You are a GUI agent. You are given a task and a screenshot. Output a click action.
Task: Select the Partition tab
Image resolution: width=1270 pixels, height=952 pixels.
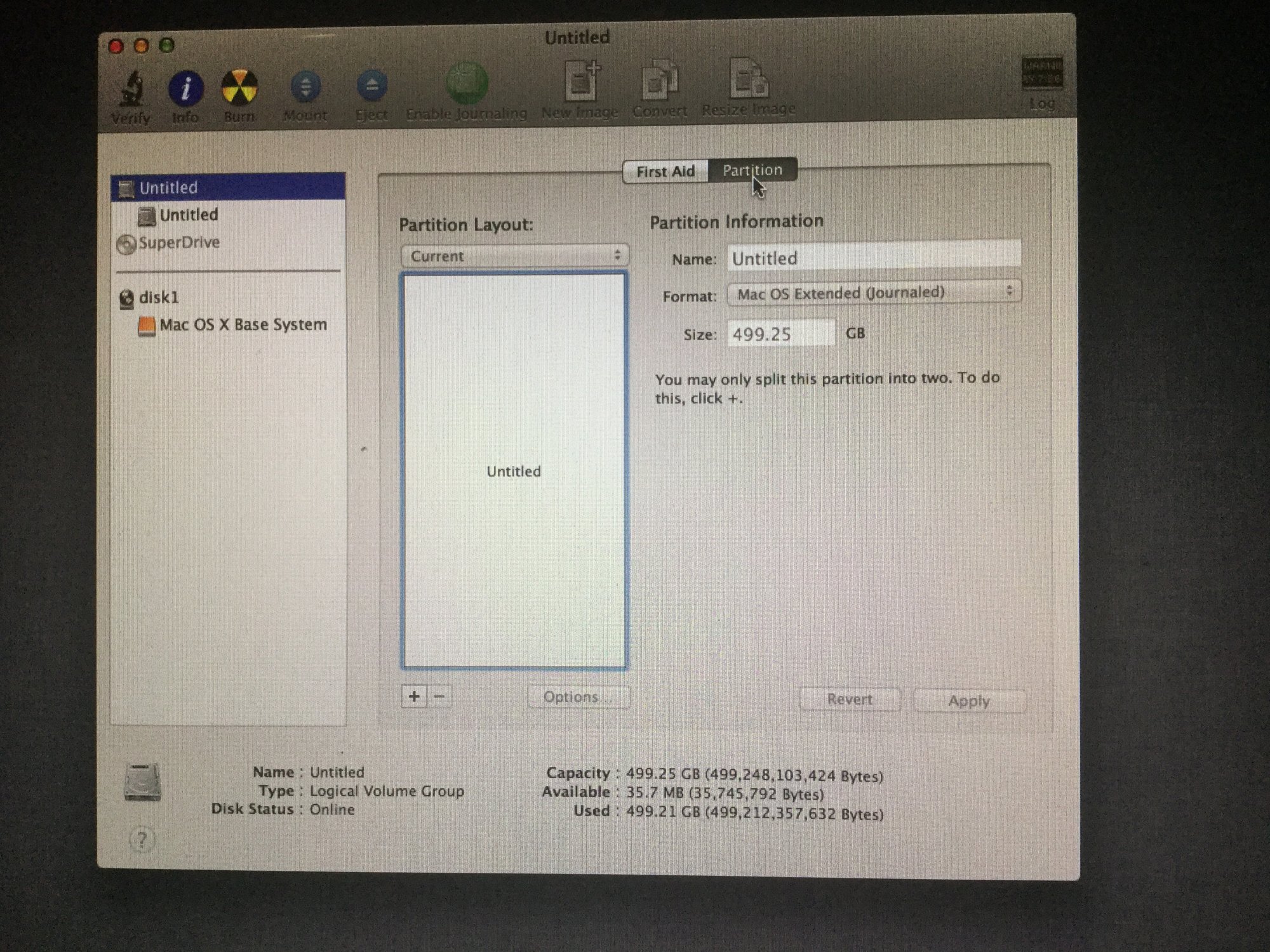(752, 170)
